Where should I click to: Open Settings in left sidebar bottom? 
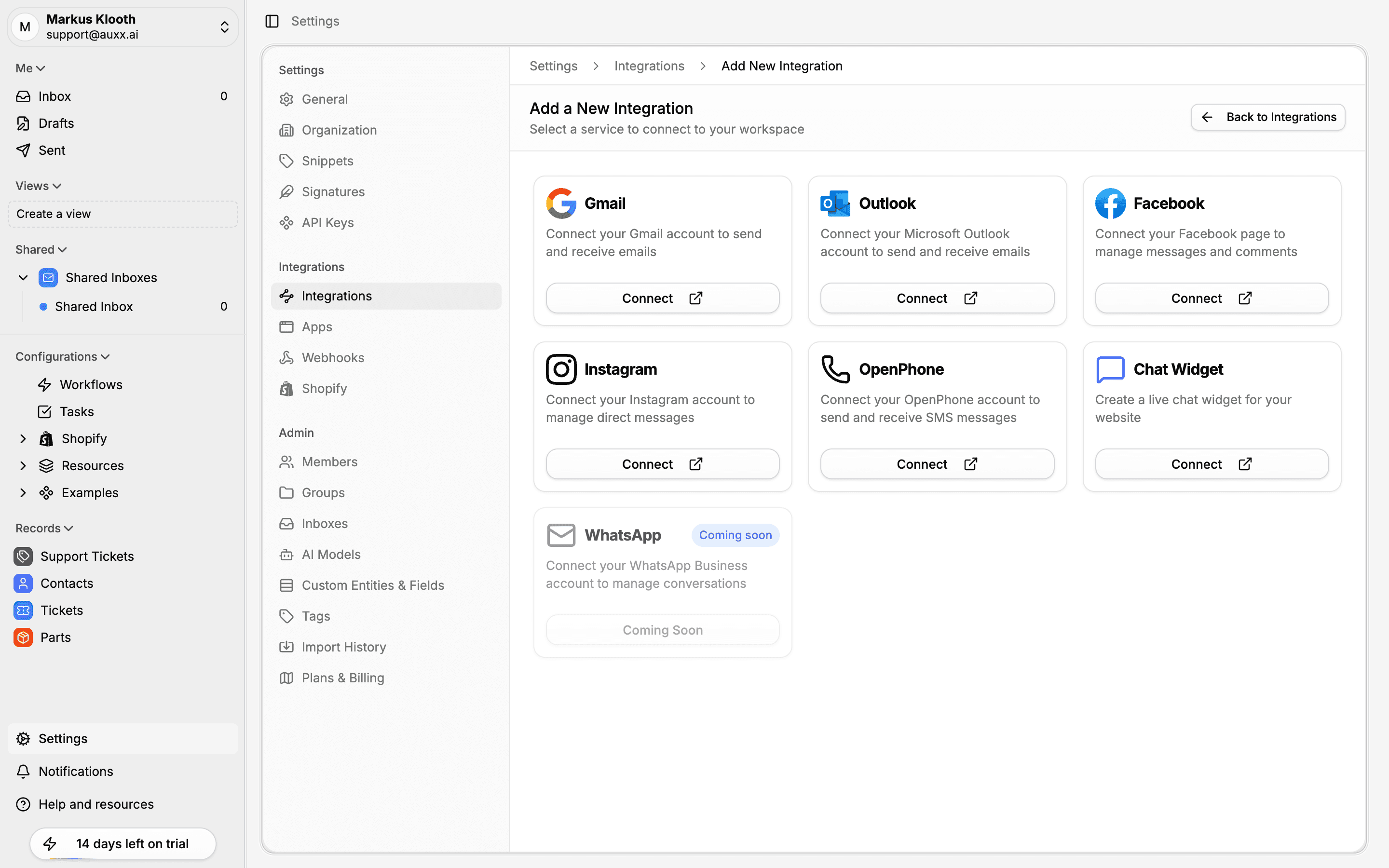122,739
